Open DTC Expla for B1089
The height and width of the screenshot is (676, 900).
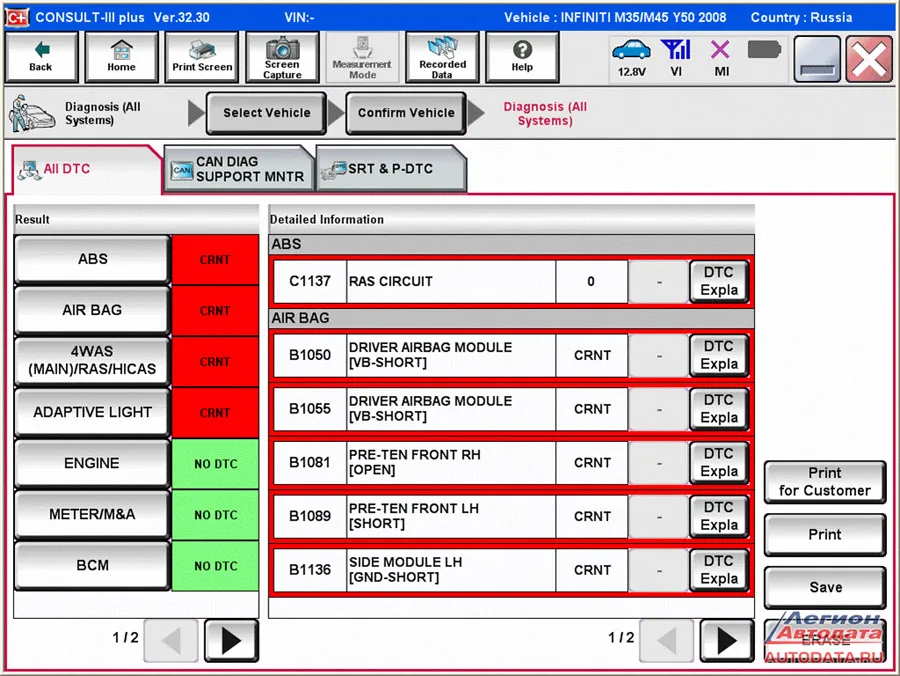tap(719, 516)
